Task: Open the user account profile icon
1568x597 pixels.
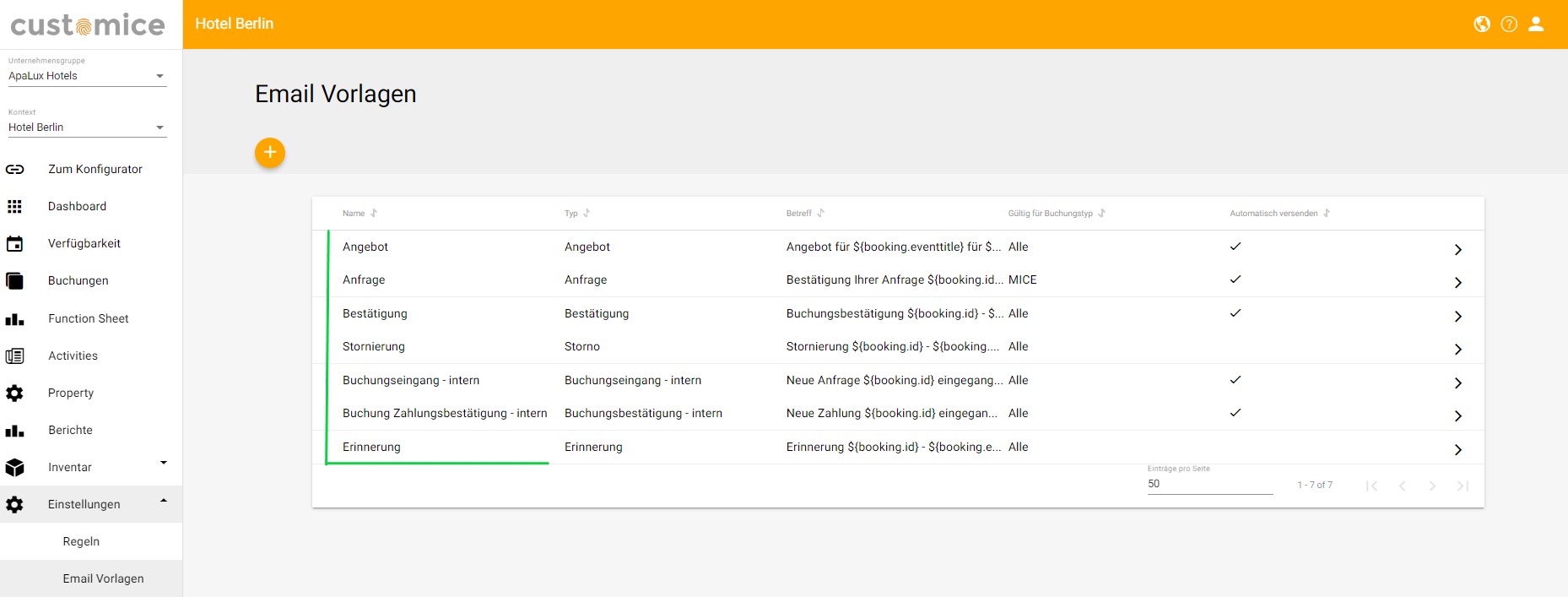Action: coord(1536,24)
